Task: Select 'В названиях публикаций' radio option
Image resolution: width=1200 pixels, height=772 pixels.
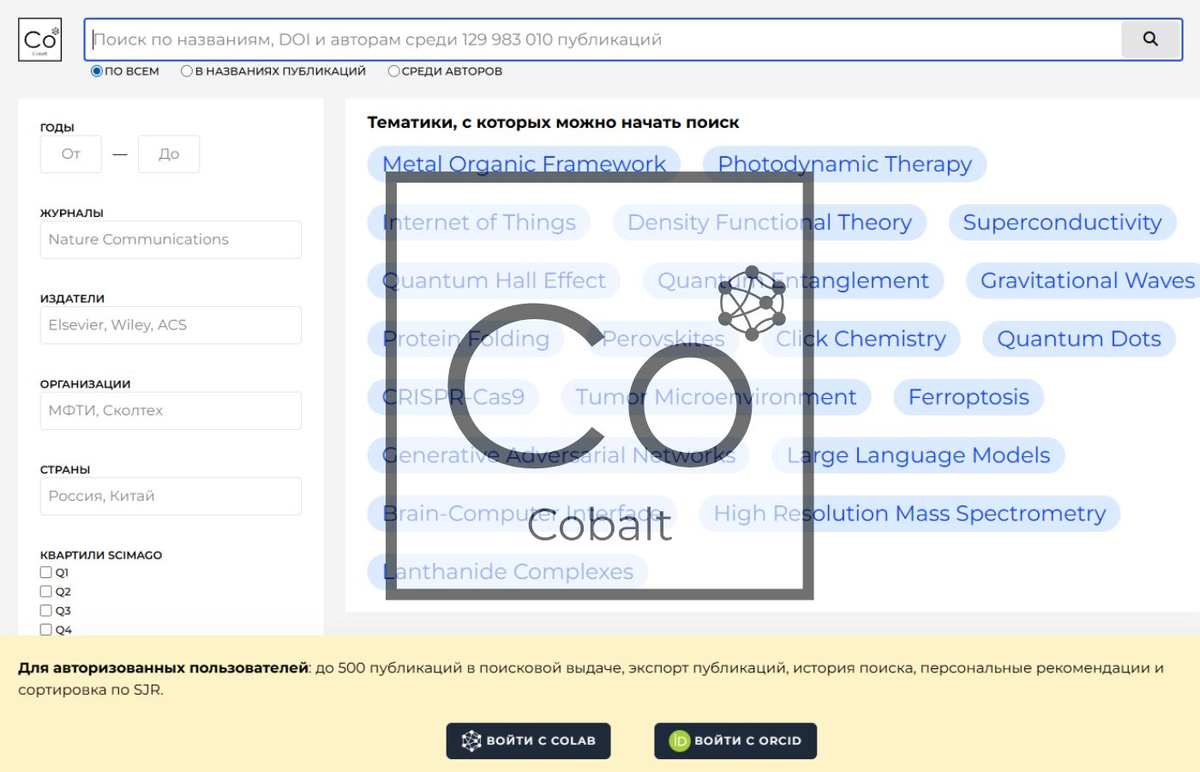Action: point(187,71)
